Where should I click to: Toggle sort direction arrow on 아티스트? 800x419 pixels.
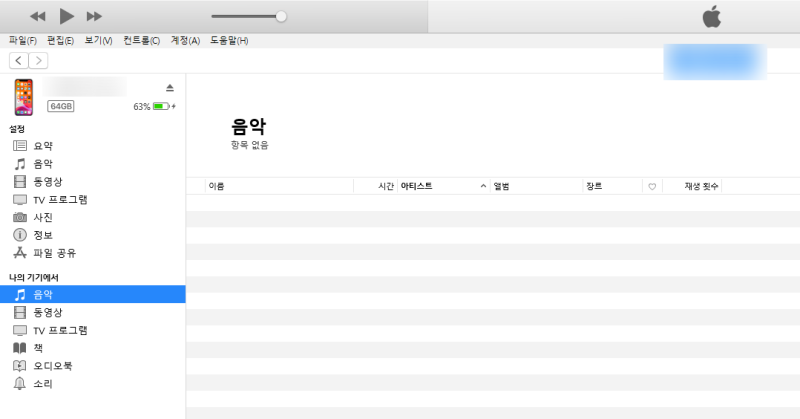pos(483,186)
